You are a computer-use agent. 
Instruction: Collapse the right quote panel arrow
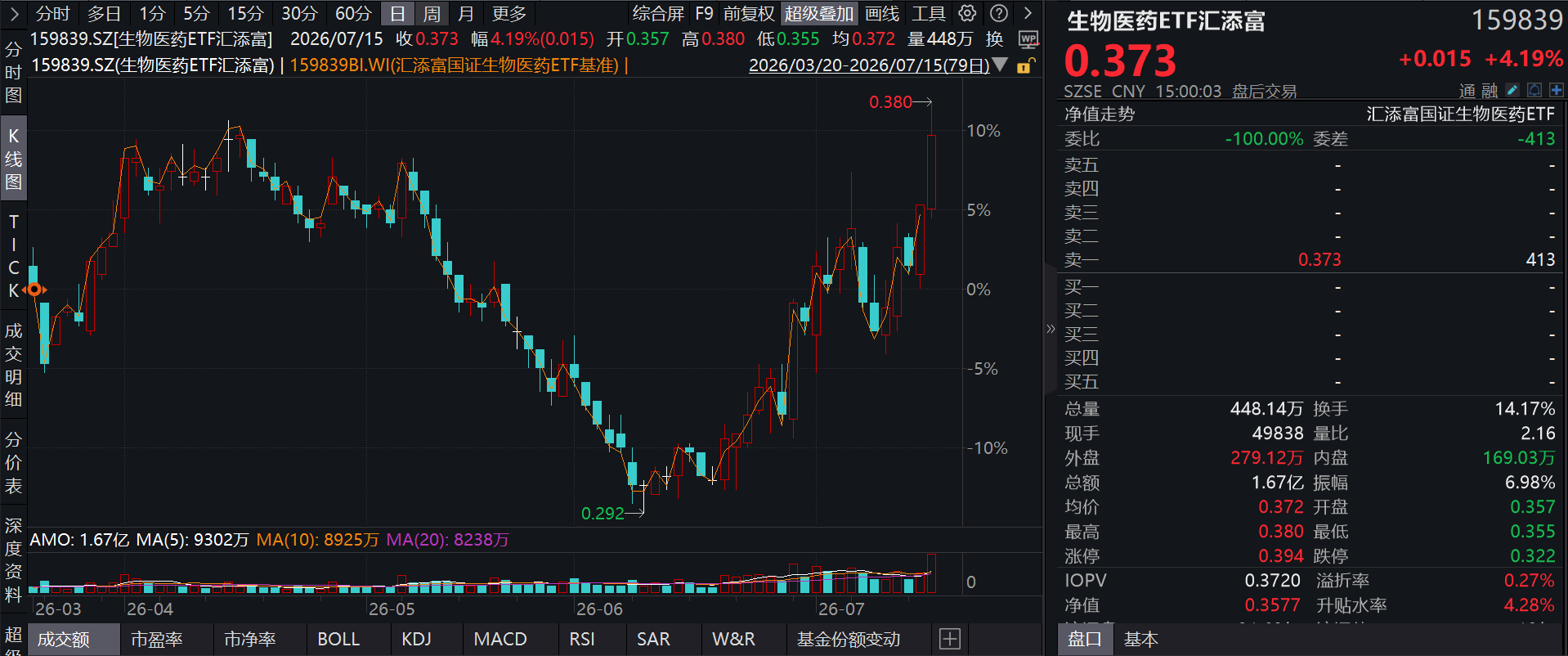point(1051,329)
